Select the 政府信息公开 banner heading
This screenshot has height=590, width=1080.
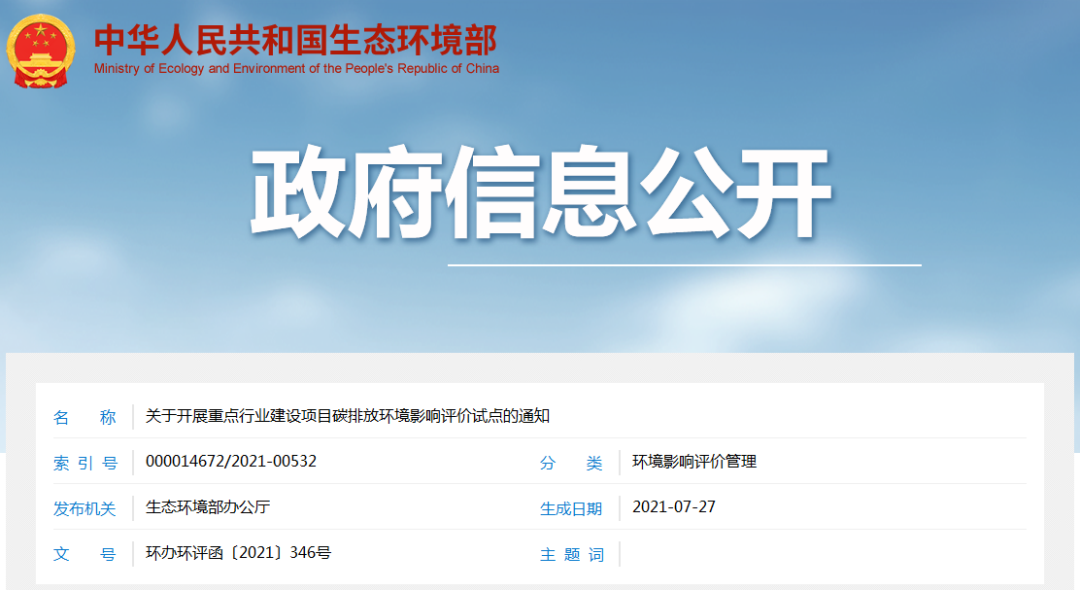[x=540, y=193]
